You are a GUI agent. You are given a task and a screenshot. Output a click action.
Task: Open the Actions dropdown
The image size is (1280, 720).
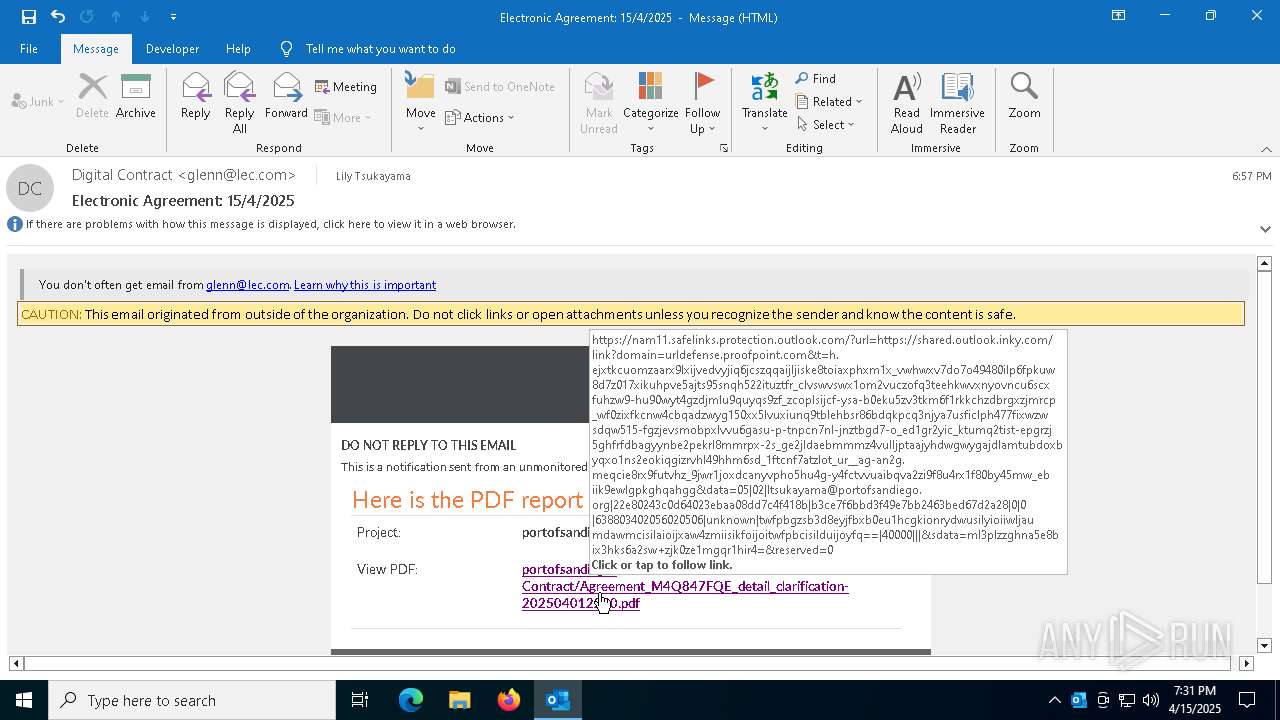pyautogui.click(x=480, y=117)
